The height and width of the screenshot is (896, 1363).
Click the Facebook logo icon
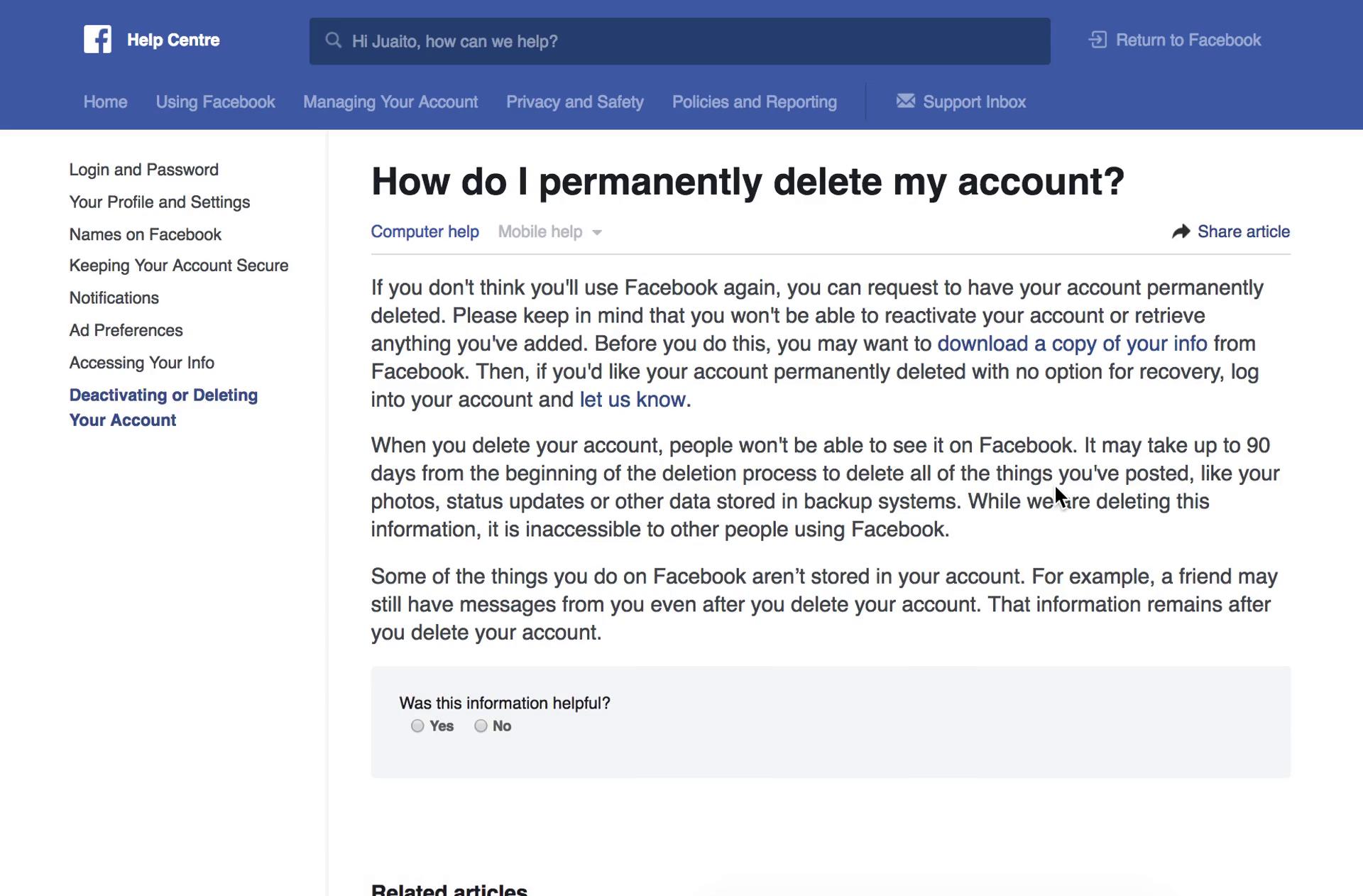[97, 40]
